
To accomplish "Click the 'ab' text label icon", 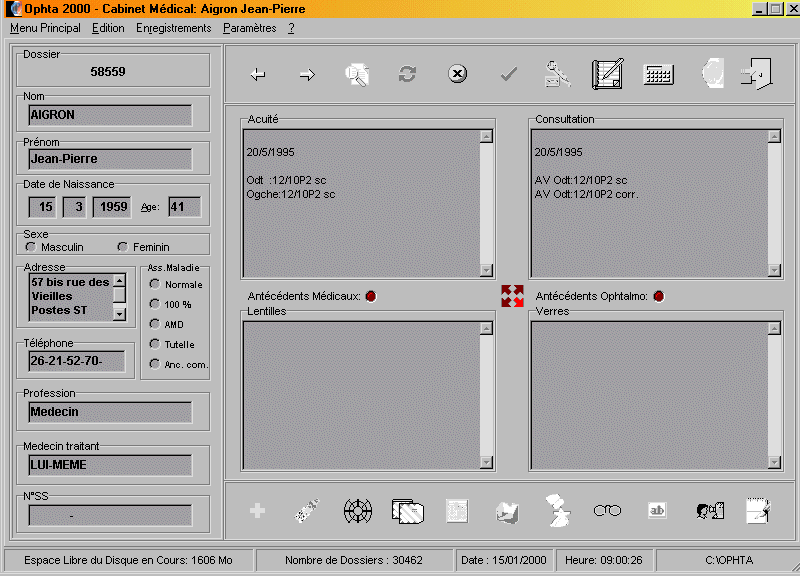I will click(657, 510).
